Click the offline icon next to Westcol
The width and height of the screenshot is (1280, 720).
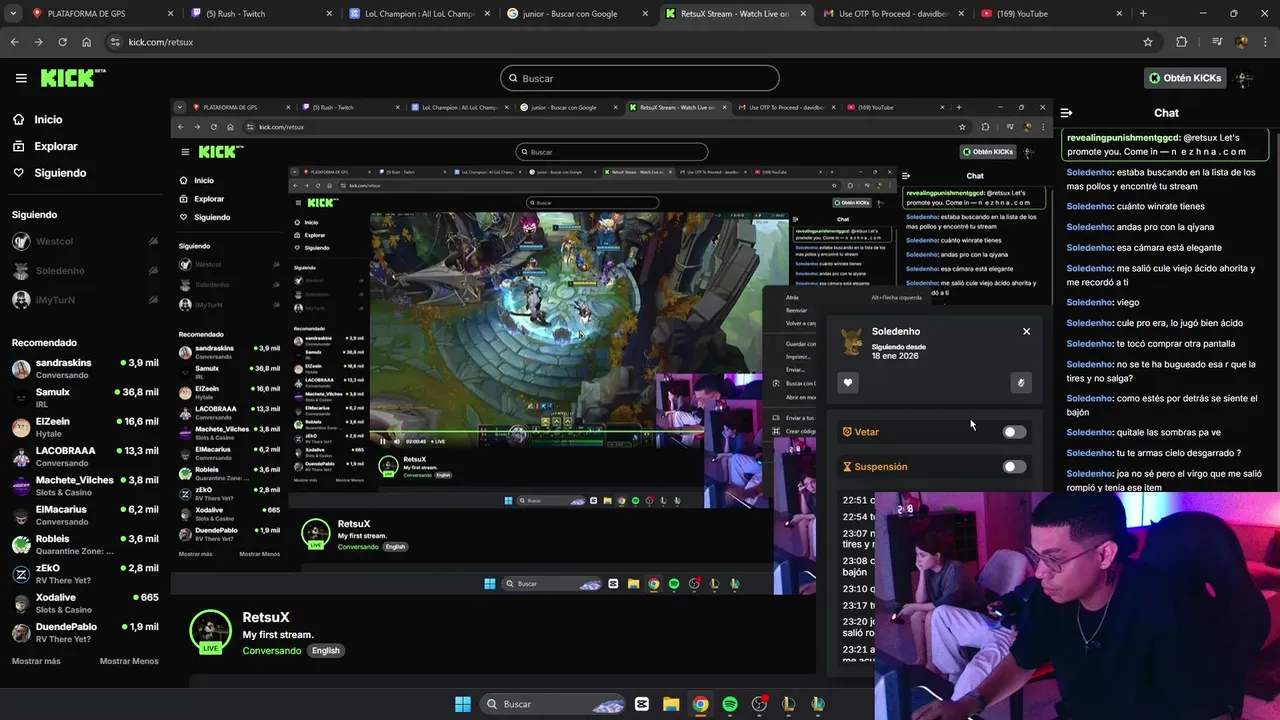pos(153,241)
